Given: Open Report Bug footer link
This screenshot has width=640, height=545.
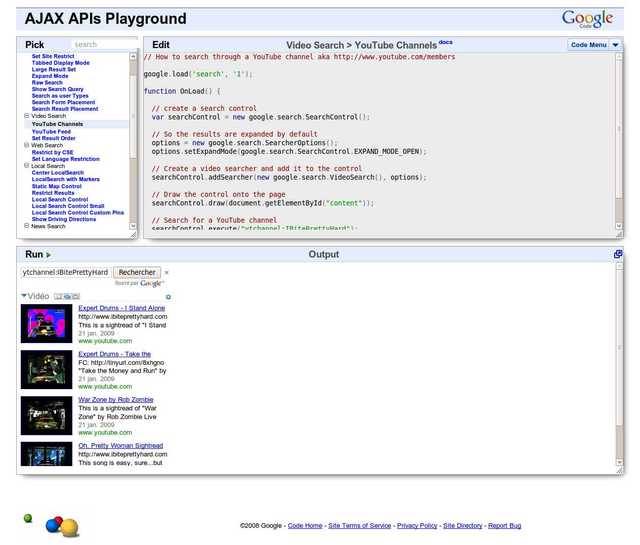Looking at the screenshot, I should point(504,526).
